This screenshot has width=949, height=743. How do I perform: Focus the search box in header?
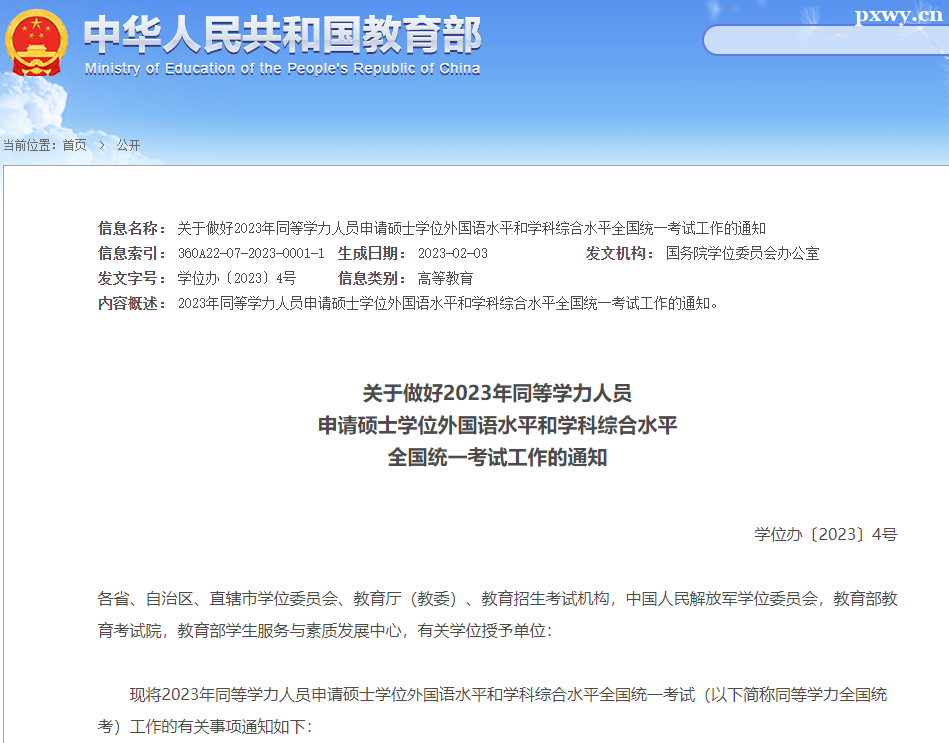[x=826, y=41]
